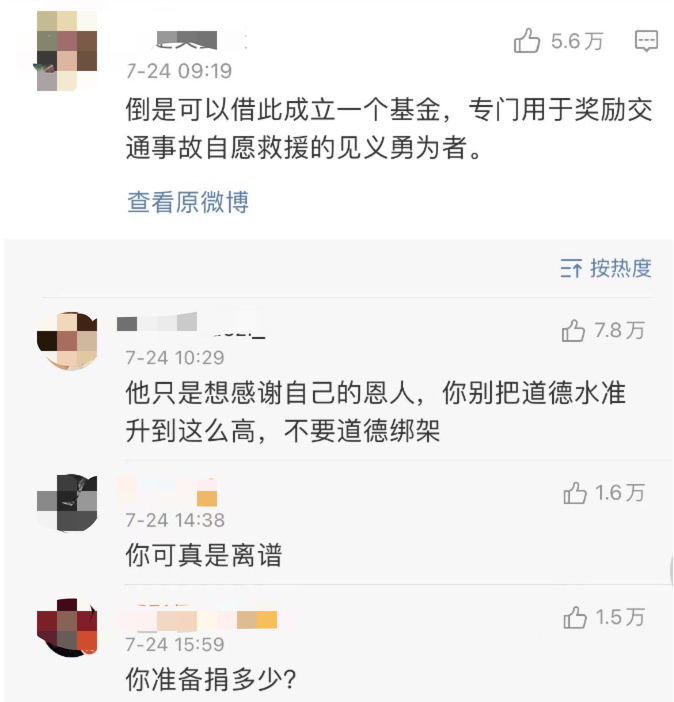Screen dimensions: 674x702
Task: Click the 7-24 09:19 post timestamp
Action: [178, 71]
